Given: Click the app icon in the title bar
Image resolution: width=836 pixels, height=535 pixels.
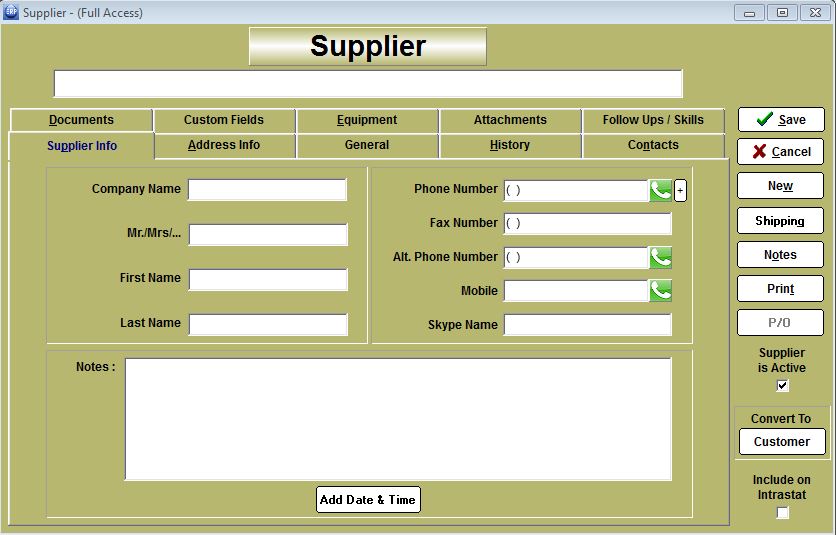Looking at the screenshot, I should click(11, 12).
